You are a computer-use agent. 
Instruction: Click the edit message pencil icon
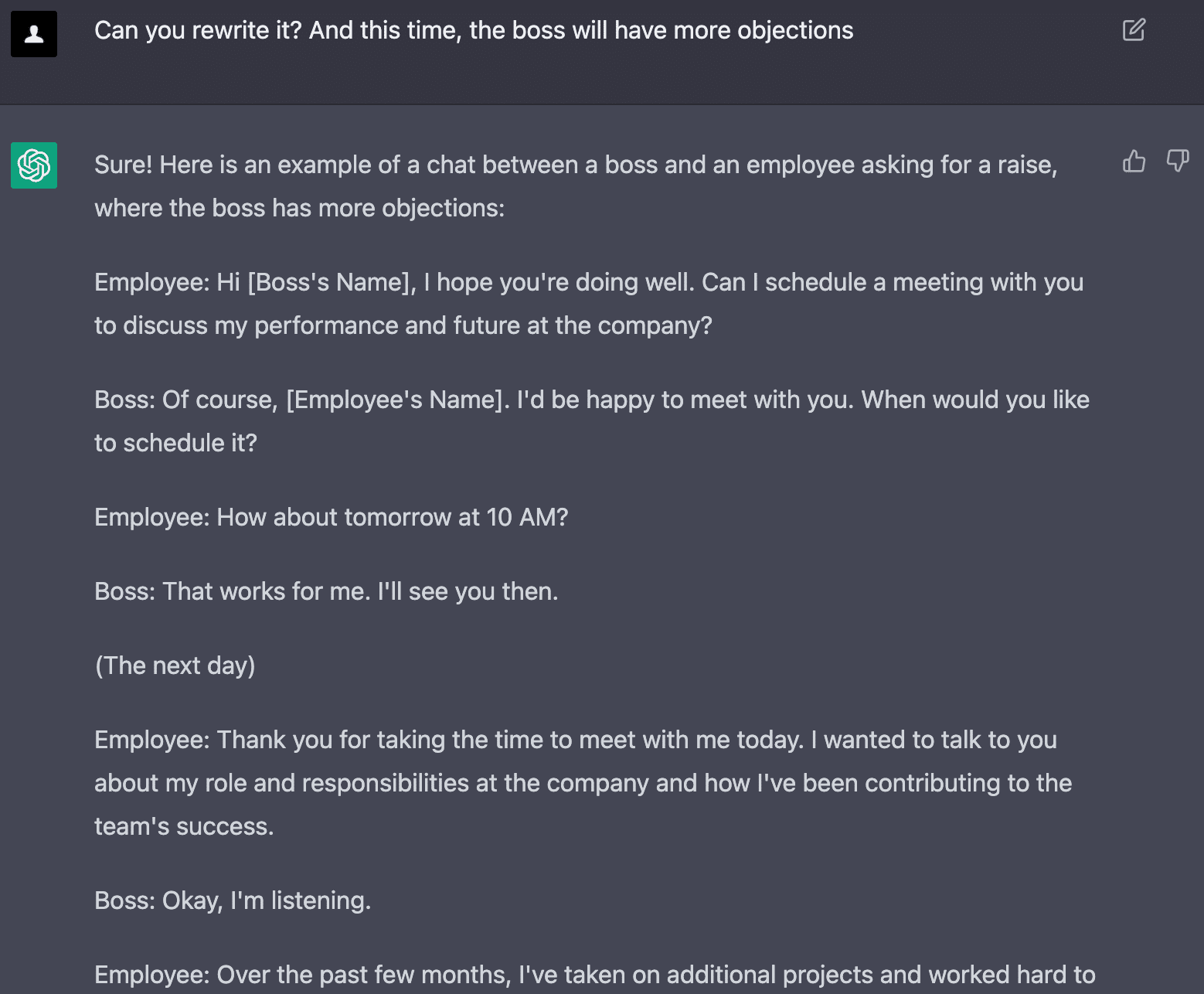(1133, 30)
